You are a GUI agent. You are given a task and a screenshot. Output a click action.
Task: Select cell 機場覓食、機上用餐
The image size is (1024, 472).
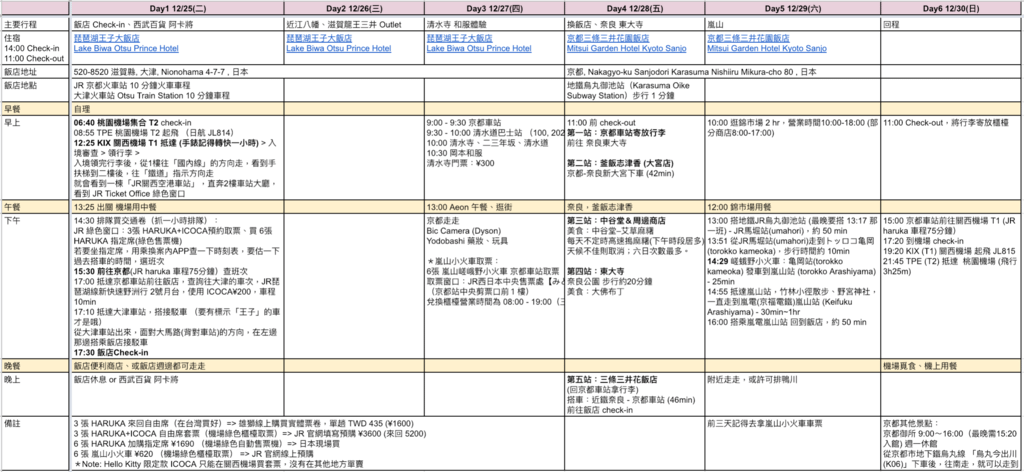coord(952,366)
